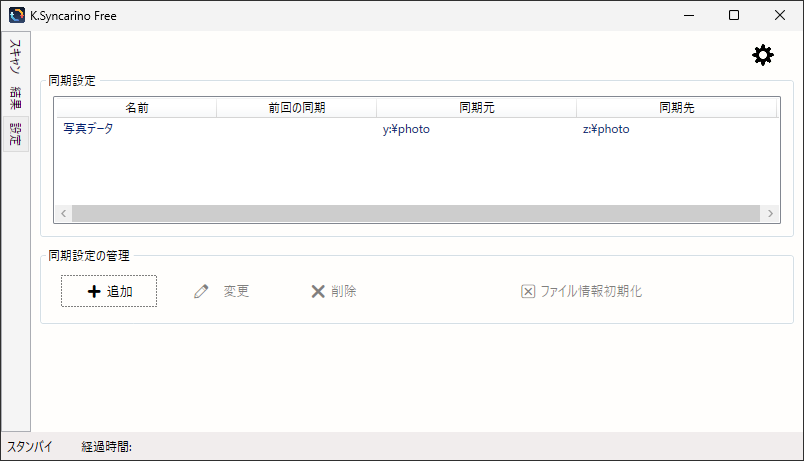Click the 変更 button label
The width and height of the screenshot is (804, 461).
[236, 291]
